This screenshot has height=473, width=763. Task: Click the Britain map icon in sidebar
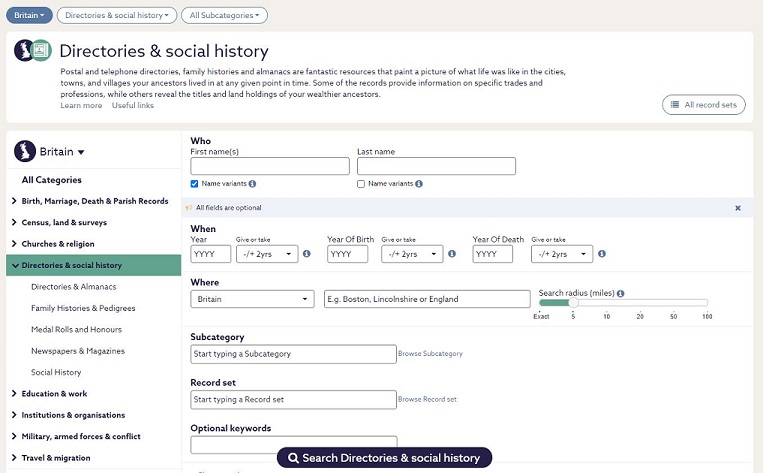[25, 151]
